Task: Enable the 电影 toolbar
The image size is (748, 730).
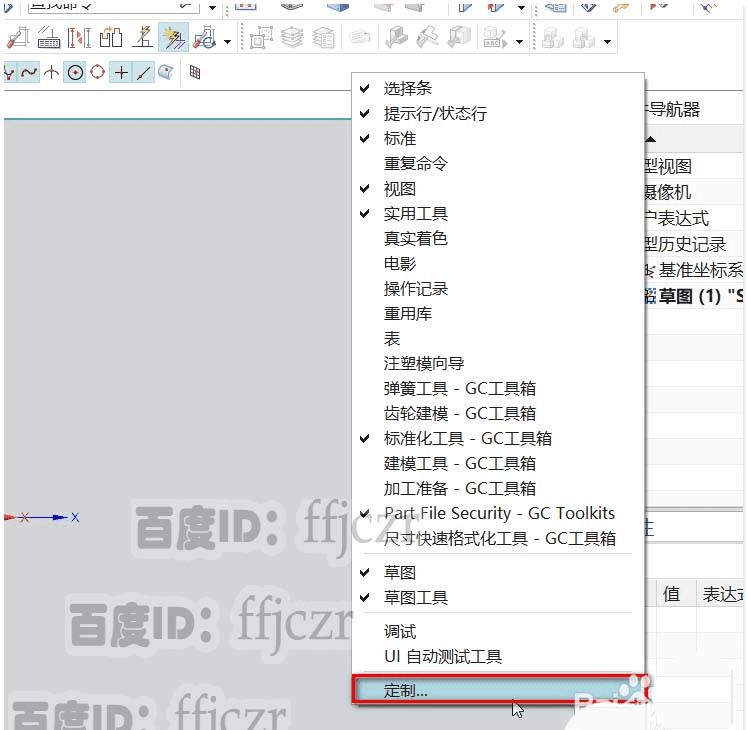Action: point(498,264)
